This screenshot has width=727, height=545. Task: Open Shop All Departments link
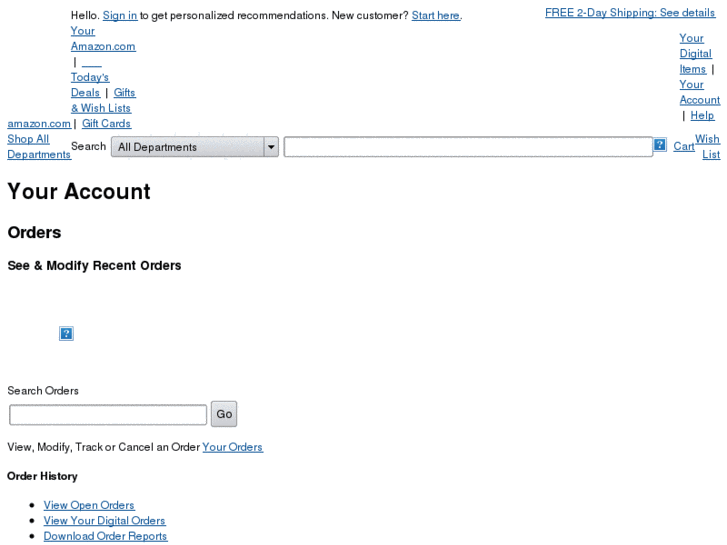click(39, 147)
